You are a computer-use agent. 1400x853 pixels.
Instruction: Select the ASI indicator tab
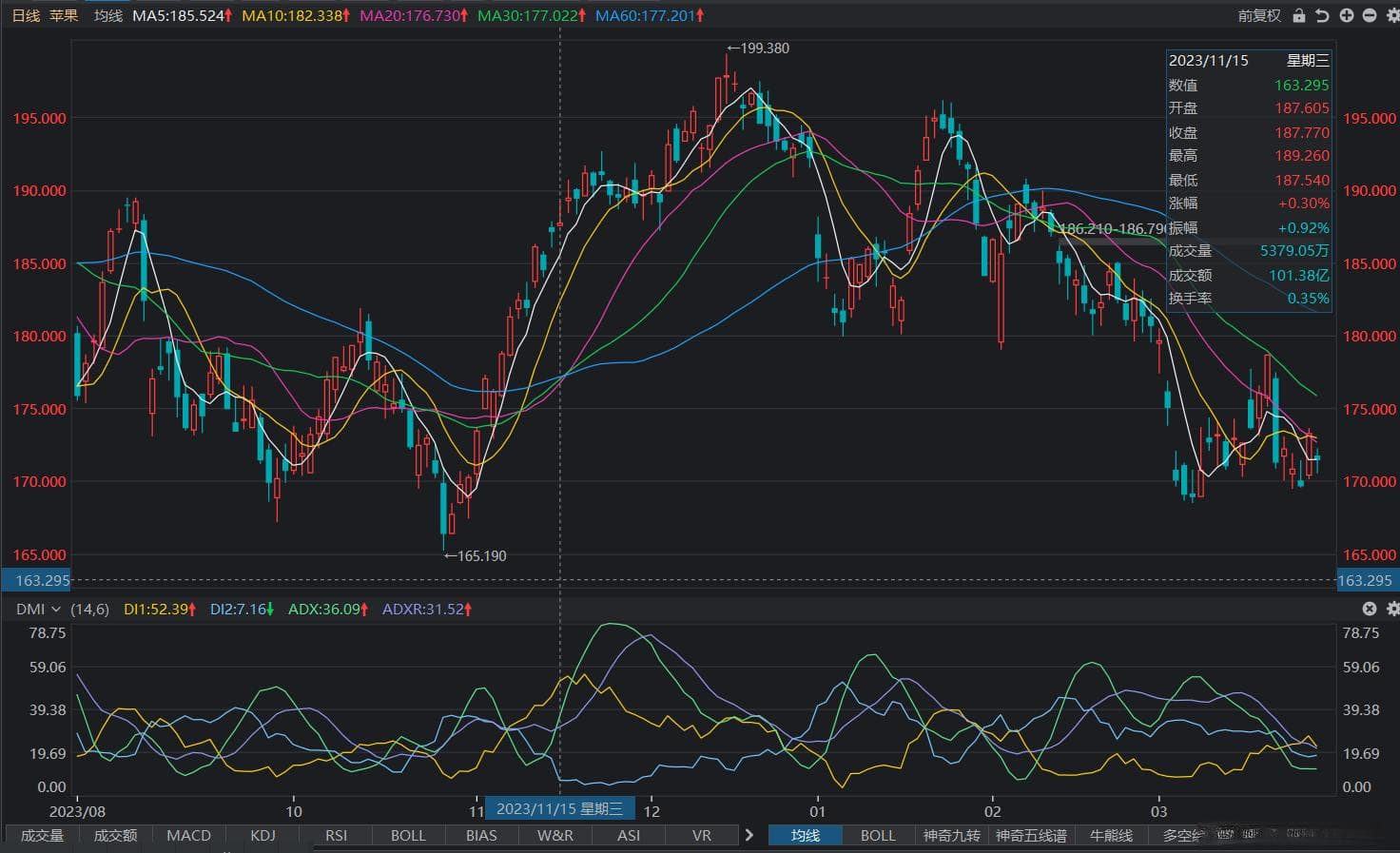[629, 835]
